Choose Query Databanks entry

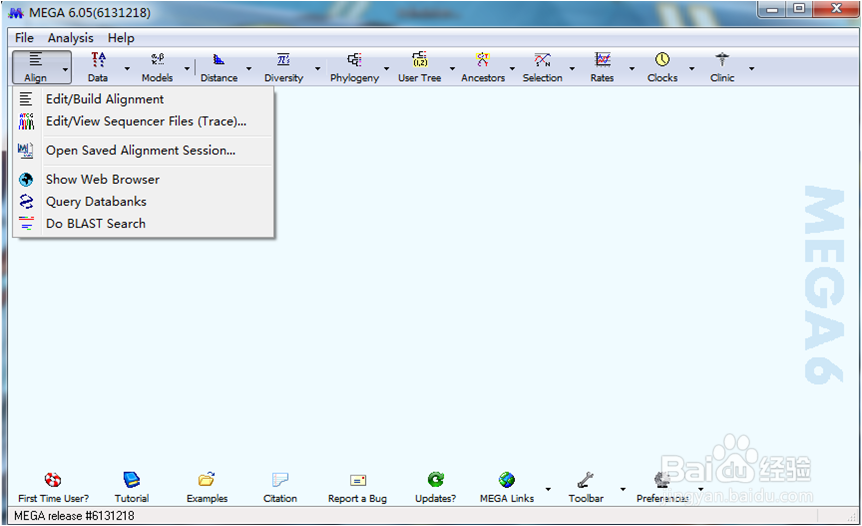(x=143, y=202)
